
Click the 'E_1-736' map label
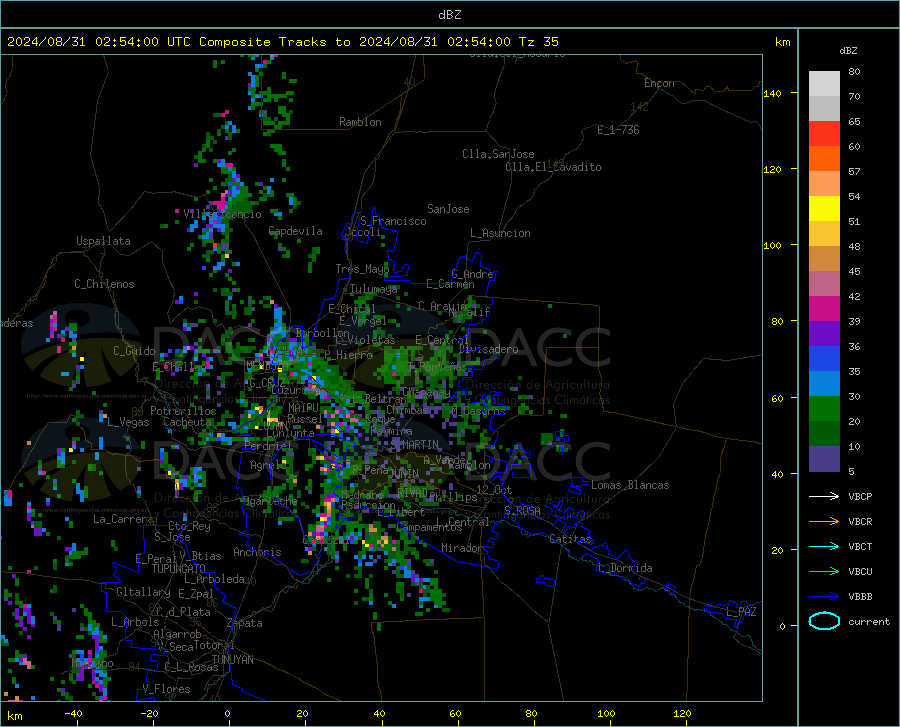618,130
